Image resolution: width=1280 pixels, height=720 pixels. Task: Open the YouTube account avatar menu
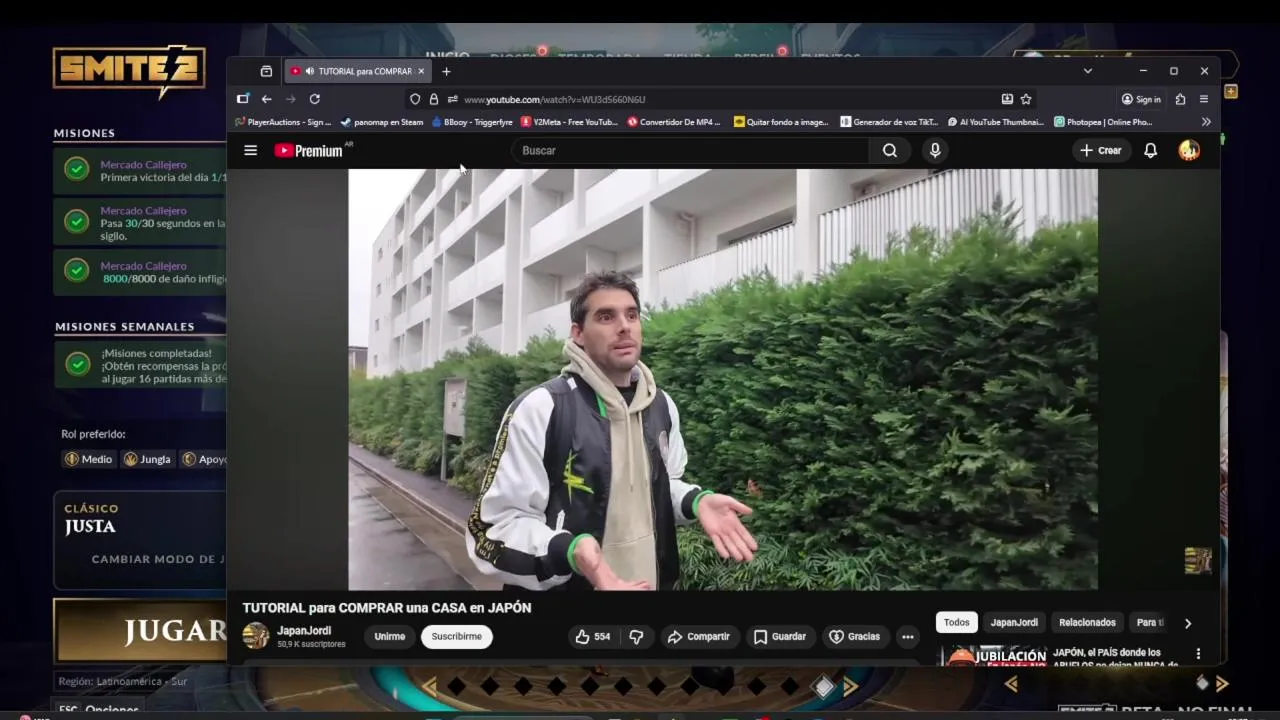pos(1189,150)
